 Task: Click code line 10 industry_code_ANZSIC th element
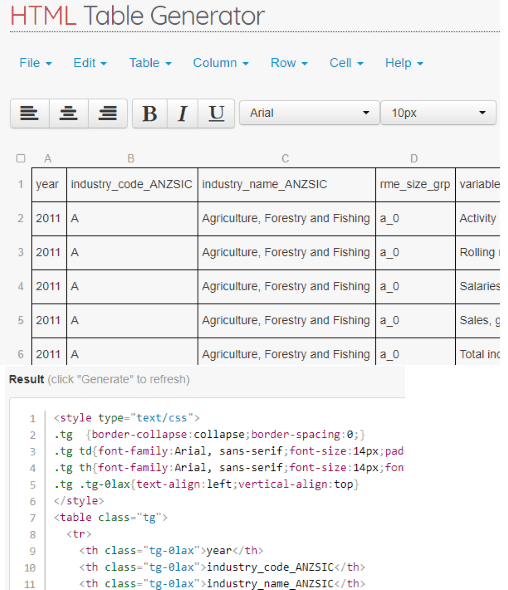(222, 567)
